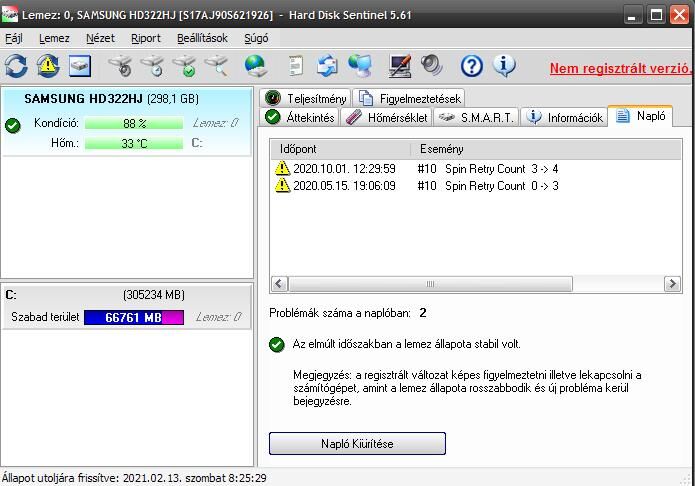Click the log scrollbar right arrow
This screenshot has width=695, height=486.
click(x=672, y=284)
